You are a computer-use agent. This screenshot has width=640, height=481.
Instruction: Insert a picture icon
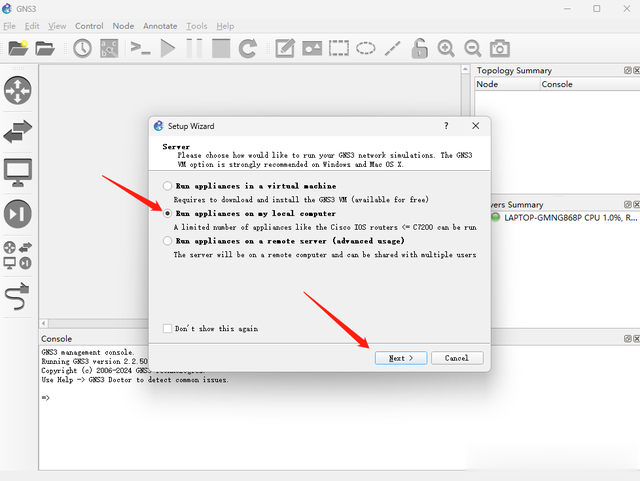[312, 48]
